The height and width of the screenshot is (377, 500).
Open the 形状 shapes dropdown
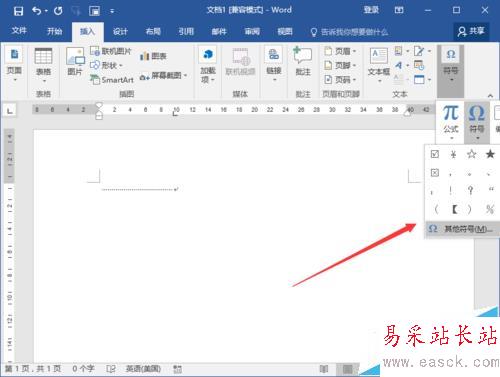[x=106, y=65]
